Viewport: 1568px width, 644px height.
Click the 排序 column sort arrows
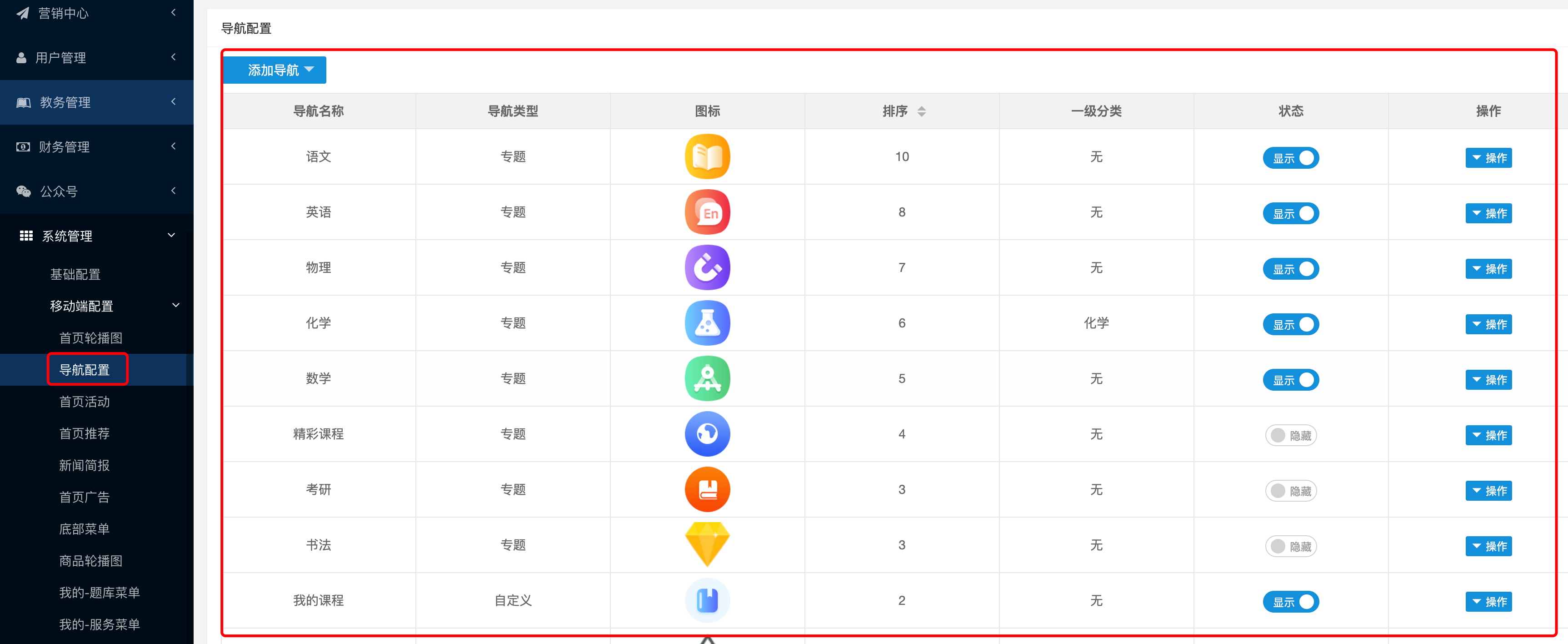coord(922,111)
